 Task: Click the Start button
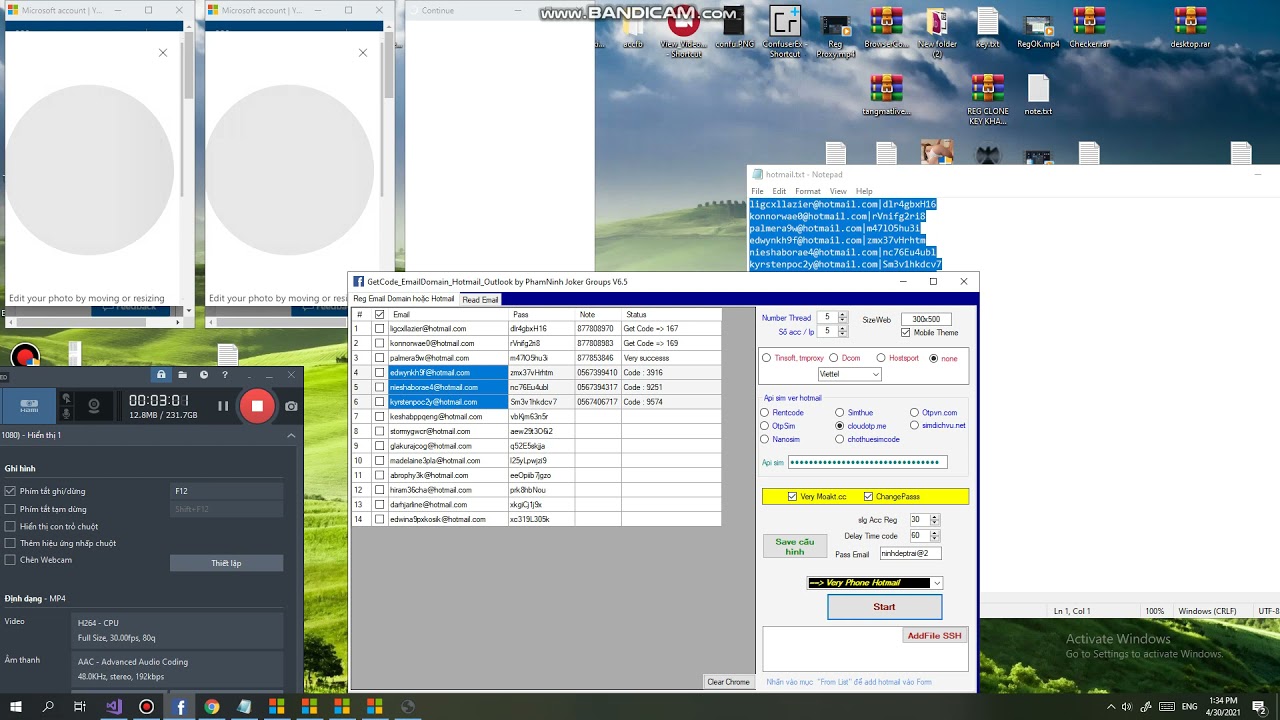(x=884, y=607)
